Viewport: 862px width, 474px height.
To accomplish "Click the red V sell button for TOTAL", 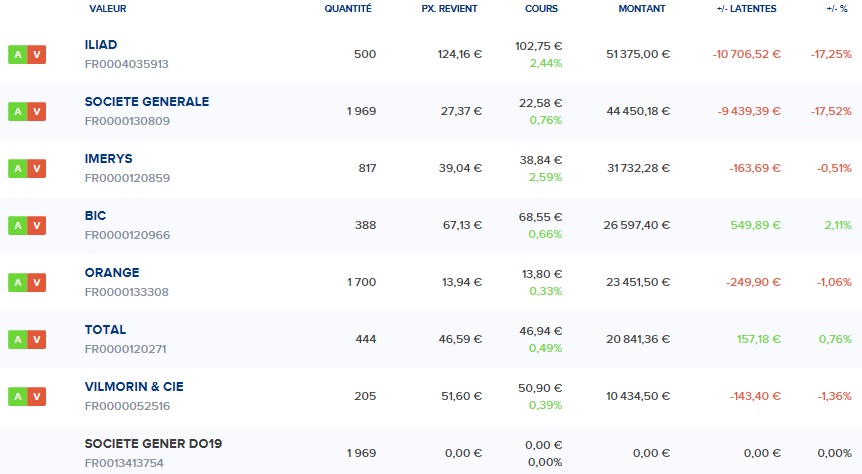I will pyautogui.click(x=37, y=339).
